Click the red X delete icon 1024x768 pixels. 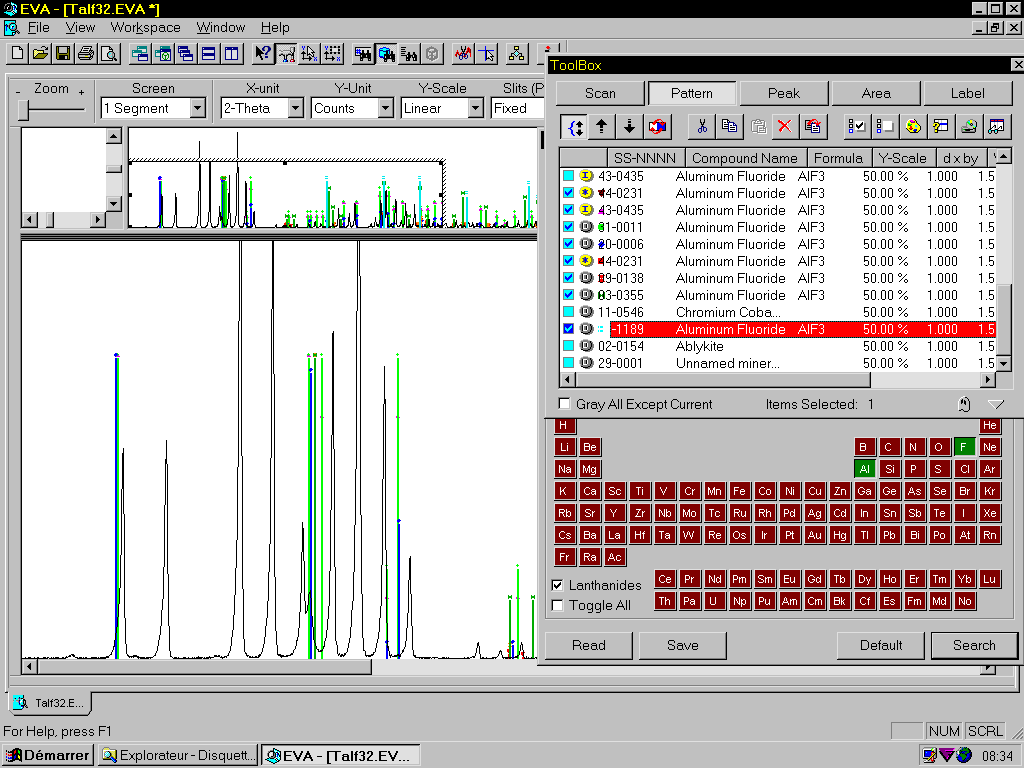click(785, 126)
